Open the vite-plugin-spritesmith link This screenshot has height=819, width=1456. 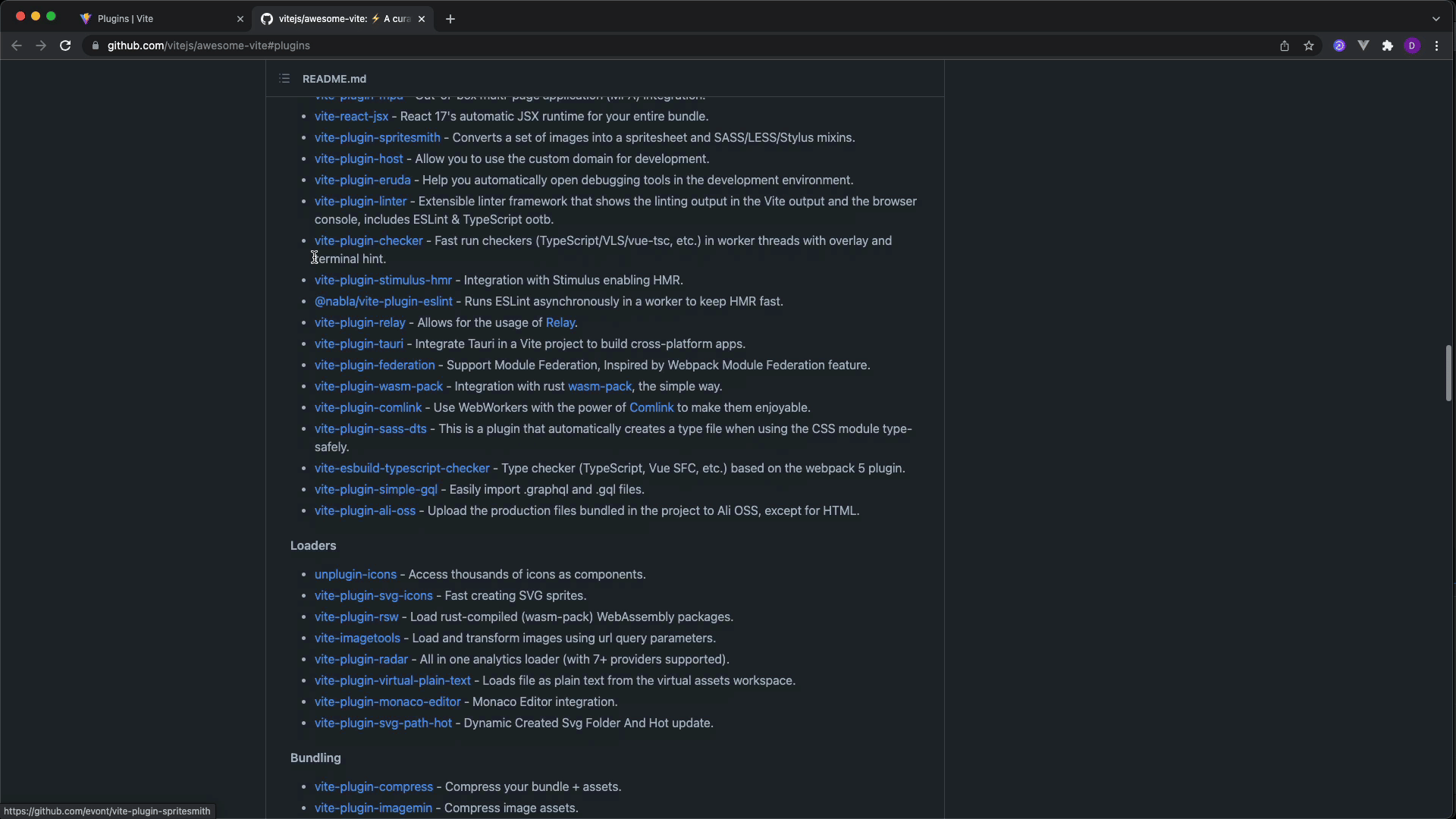378,137
